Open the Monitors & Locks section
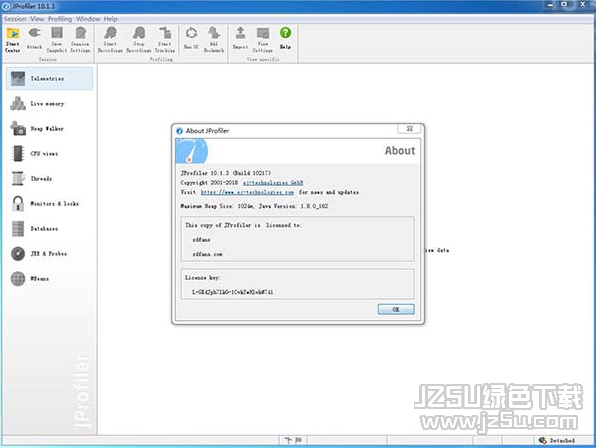596x448 pixels. click(49, 203)
